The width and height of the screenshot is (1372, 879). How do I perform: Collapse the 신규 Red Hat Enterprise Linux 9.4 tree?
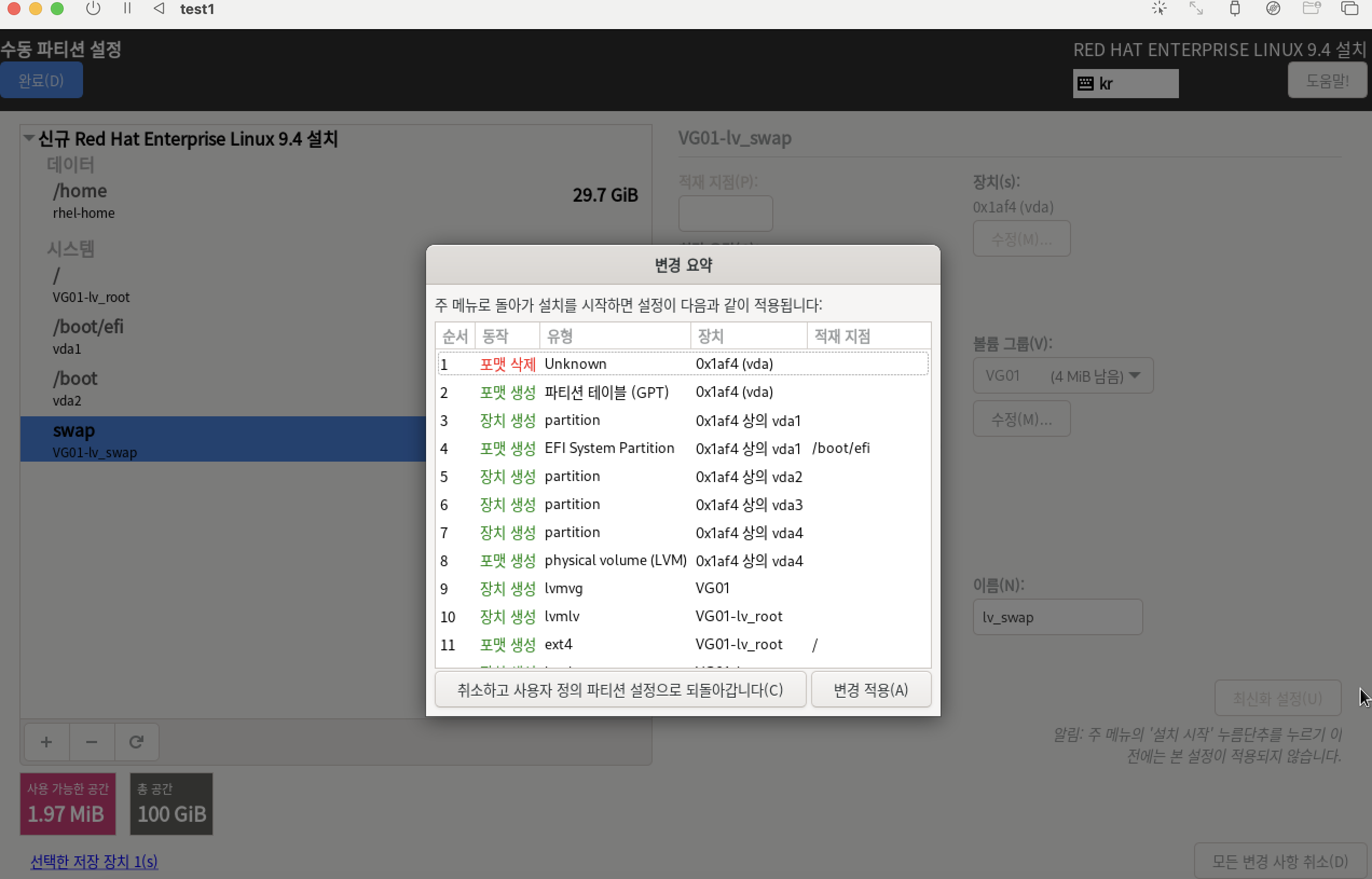pos(29,138)
